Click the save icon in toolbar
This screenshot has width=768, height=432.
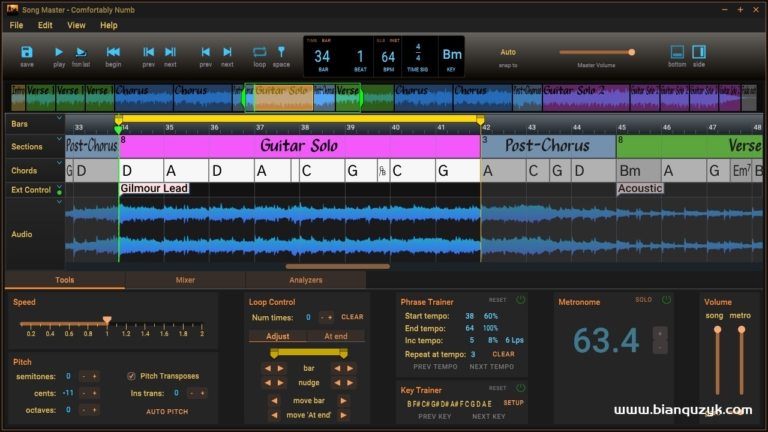point(27,52)
